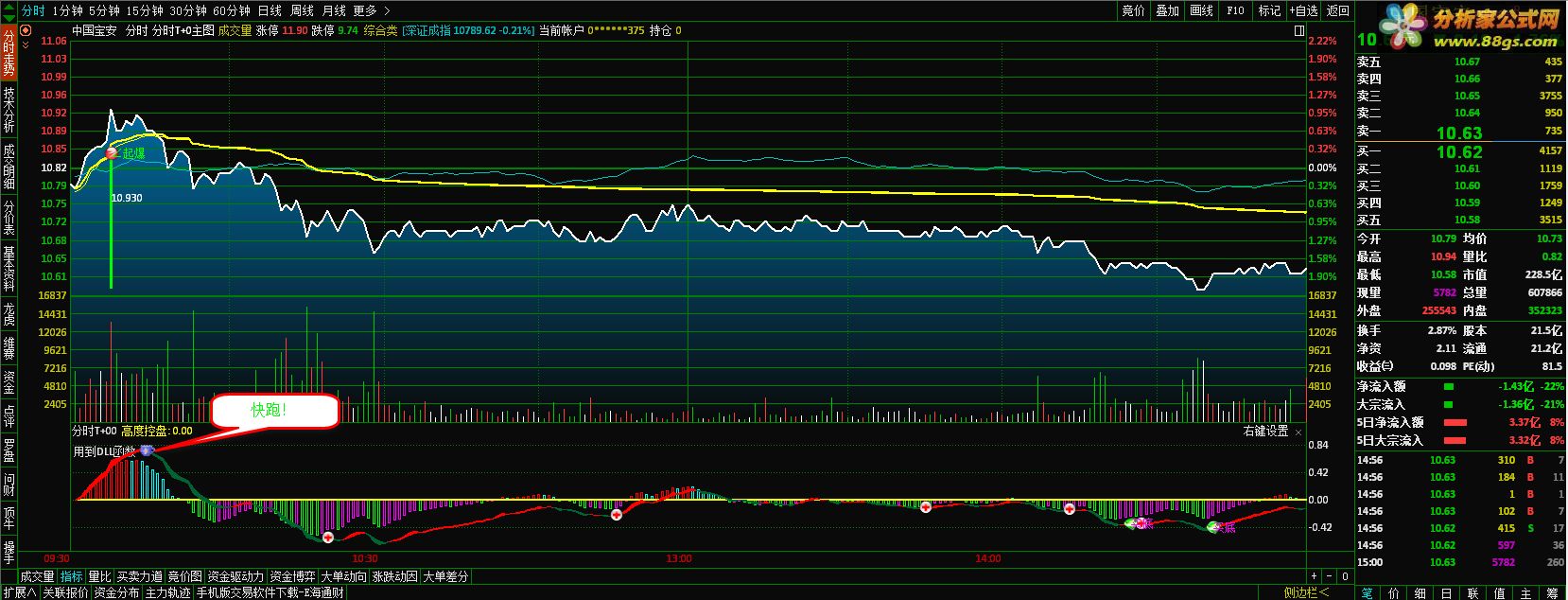Click the 返回 back button
This screenshot has width=1568, height=600.
(1338, 10)
